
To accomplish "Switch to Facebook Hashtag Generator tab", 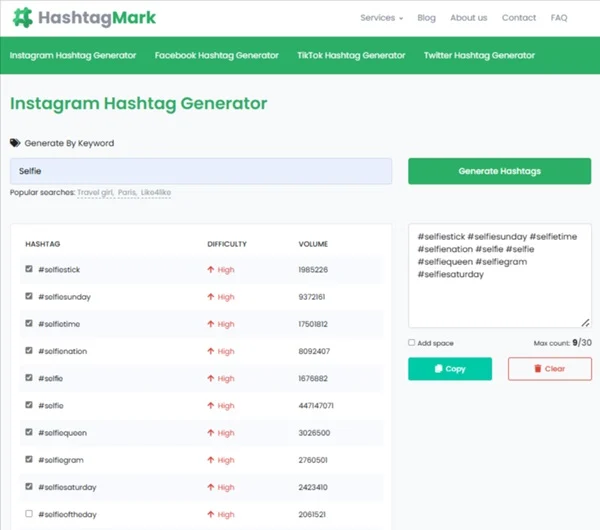I will coord(217,55).
